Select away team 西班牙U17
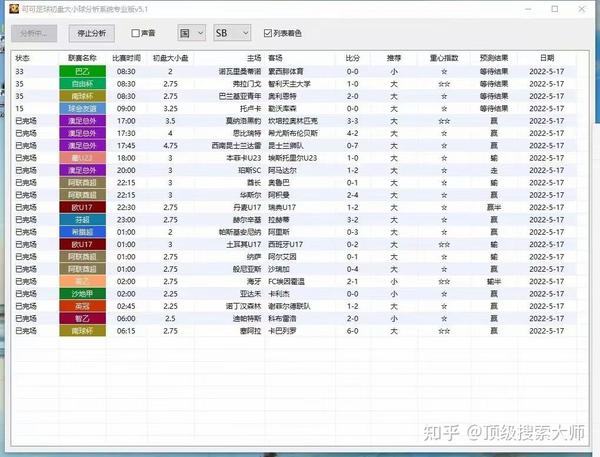The image size is (600, 457). point(285,245)
